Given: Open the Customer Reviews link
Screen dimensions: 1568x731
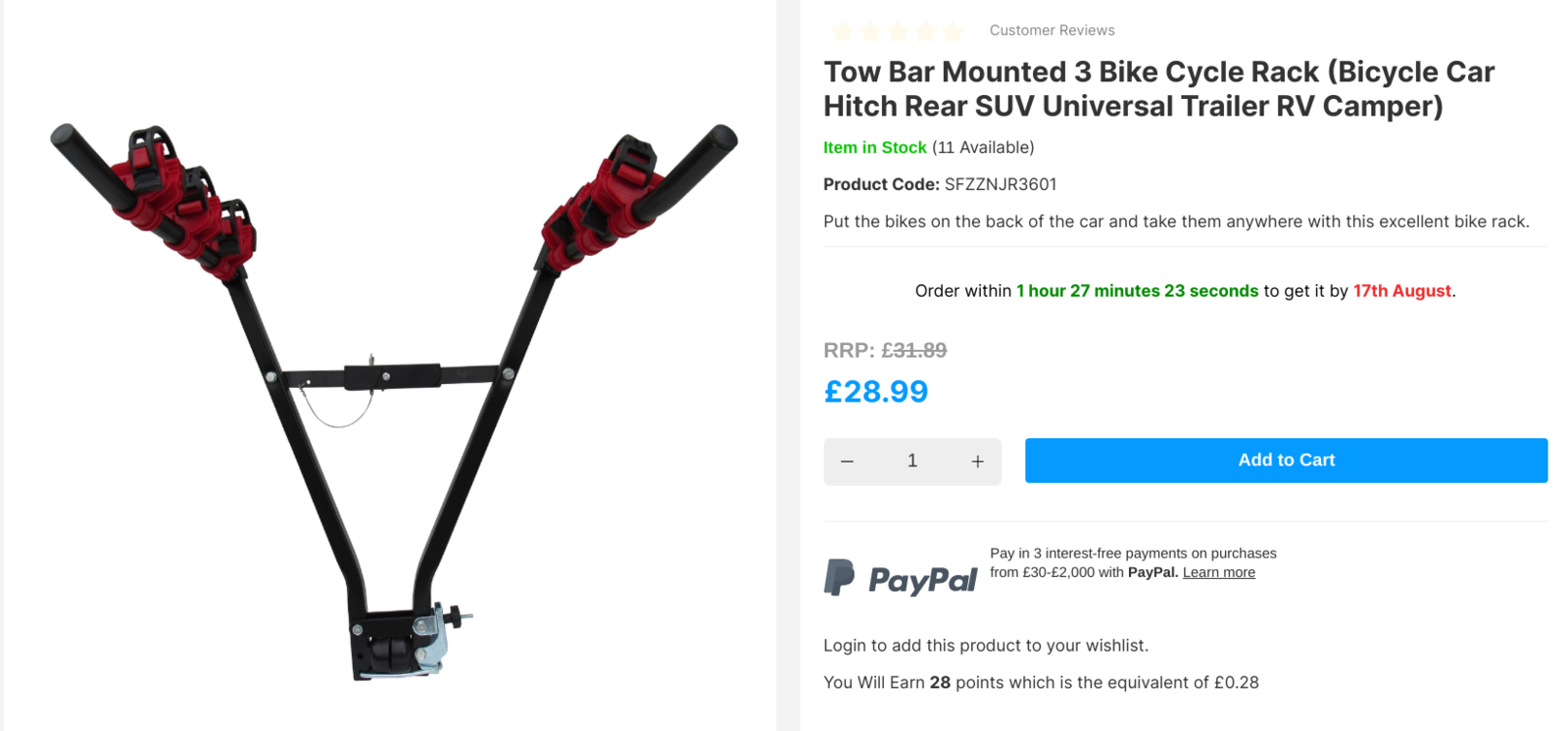Looking at the screenshot, I should [x=1052, y=30].
